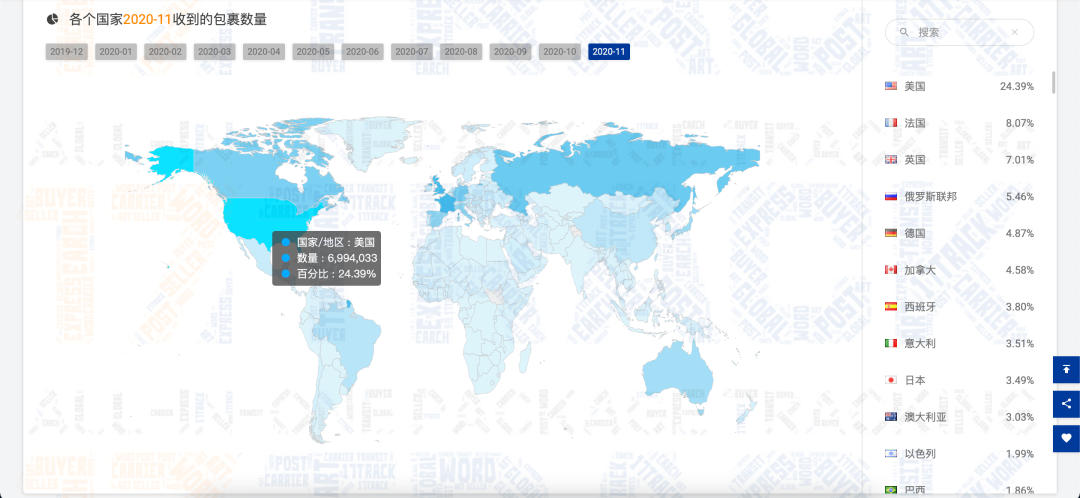The image size is (1080, 498).
Task: Switch to the 2020-02 month tab
Action: [165, 52]
